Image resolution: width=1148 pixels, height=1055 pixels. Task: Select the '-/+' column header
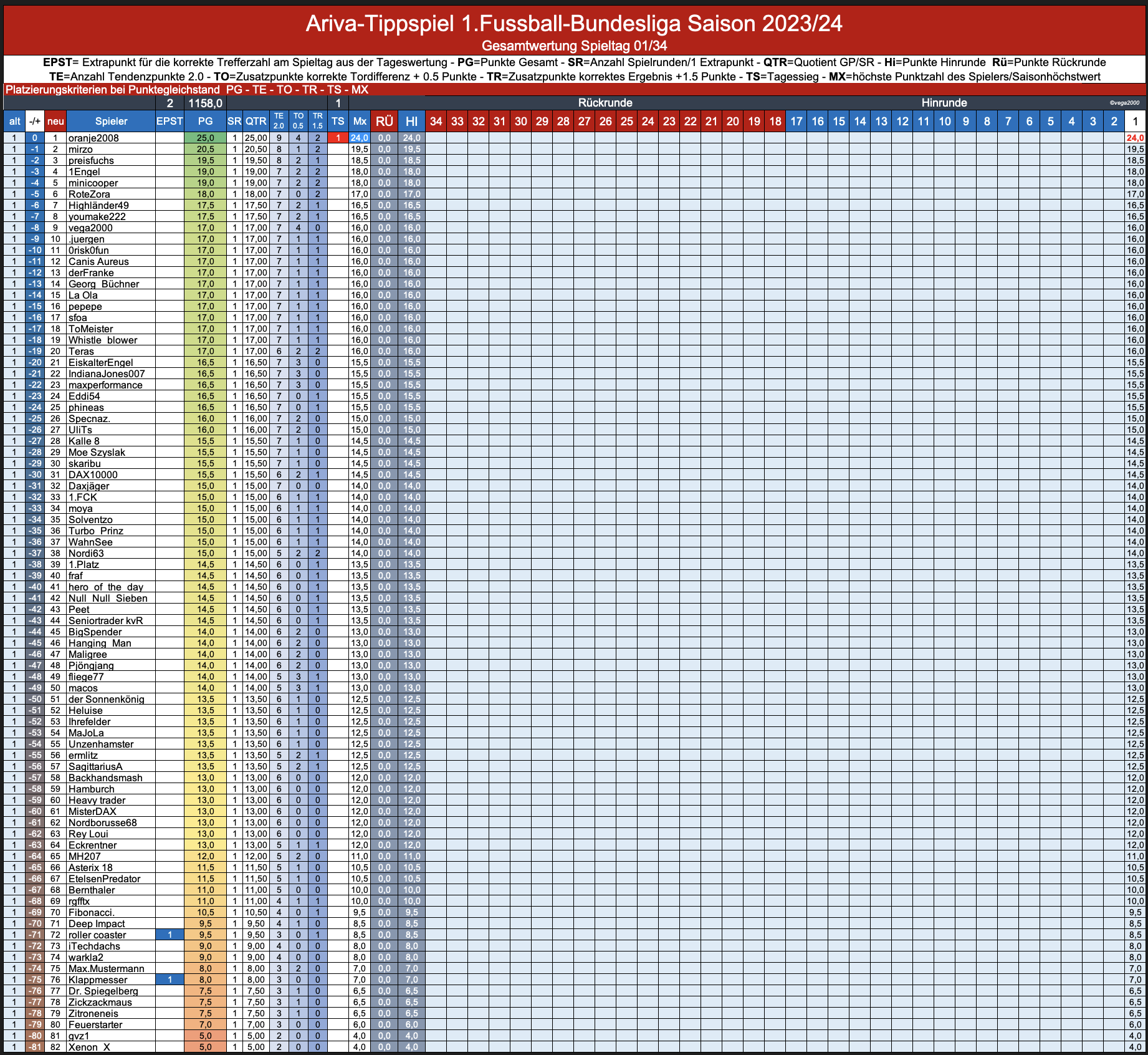coord(35,121)
